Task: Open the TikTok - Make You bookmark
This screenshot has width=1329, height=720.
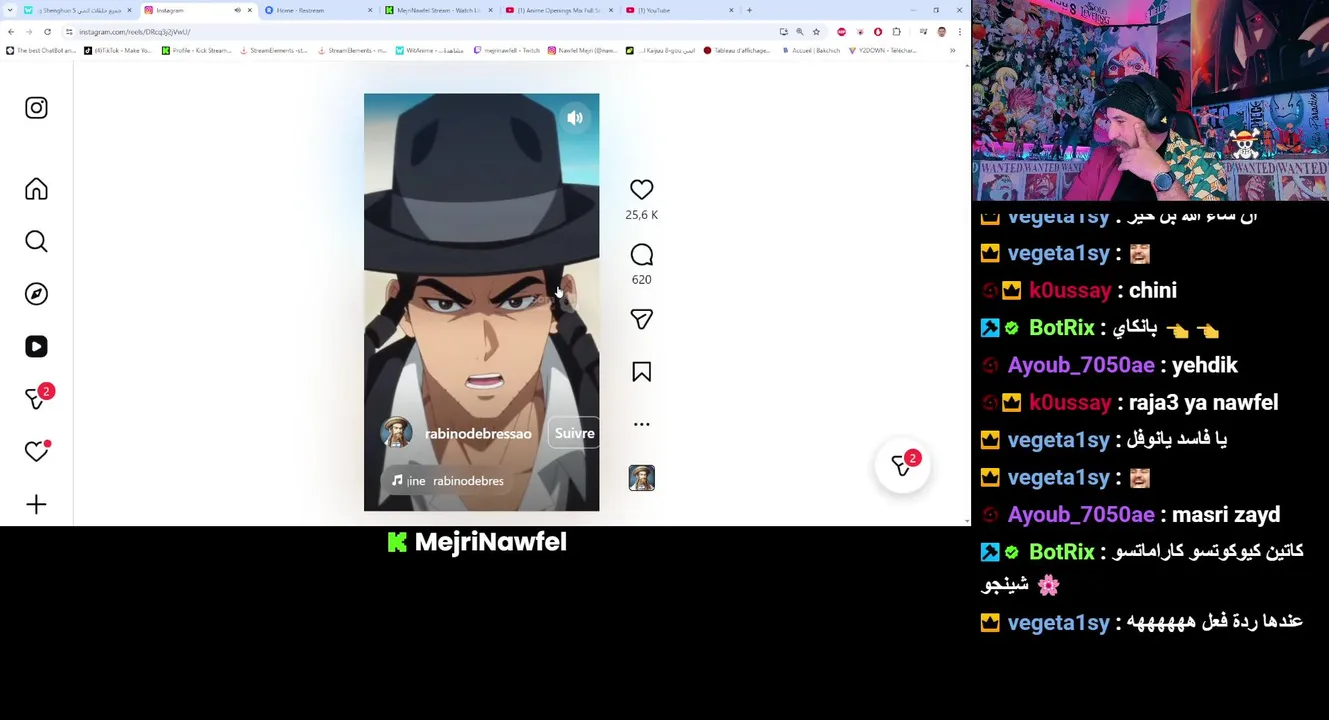Action: (x=117, y=50)
